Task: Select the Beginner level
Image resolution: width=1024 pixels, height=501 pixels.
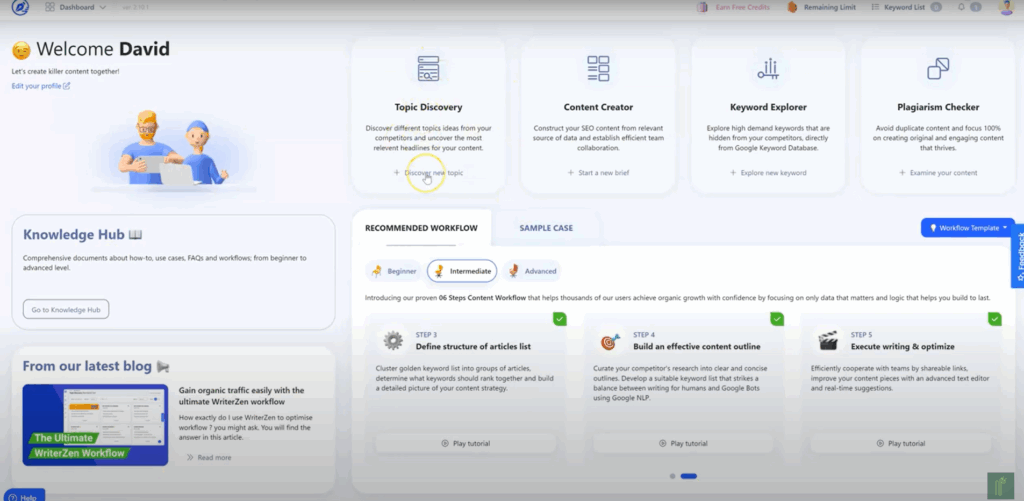Action: click(394, 271)
